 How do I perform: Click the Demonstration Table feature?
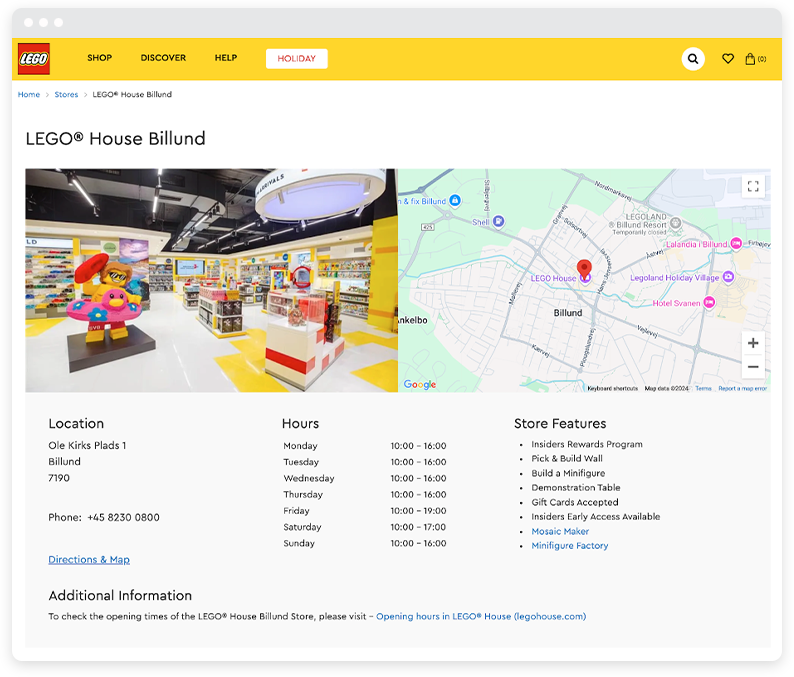pyautogui.click(x=576, y=488)
